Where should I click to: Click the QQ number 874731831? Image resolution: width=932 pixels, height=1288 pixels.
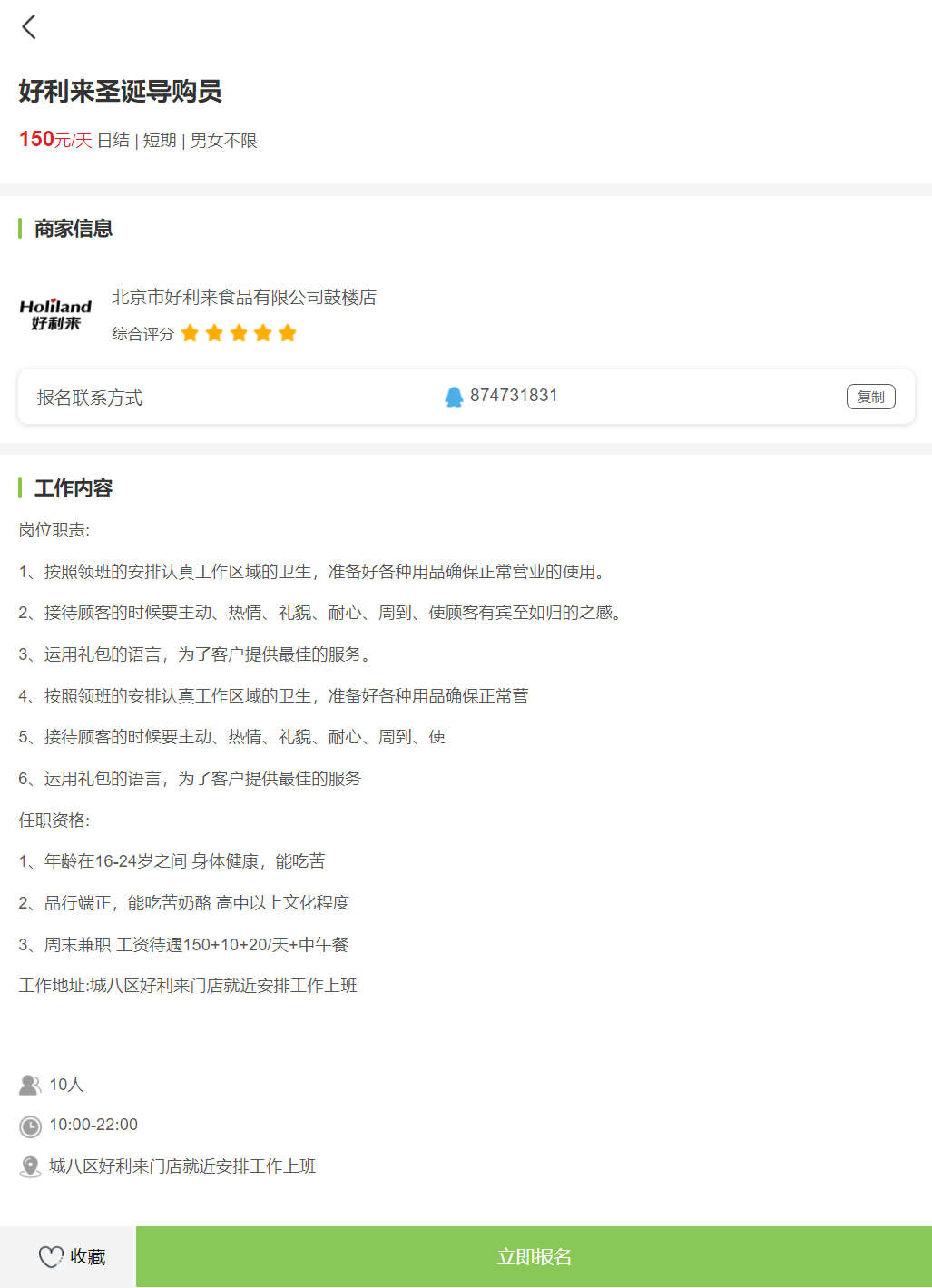pos(514,396)
